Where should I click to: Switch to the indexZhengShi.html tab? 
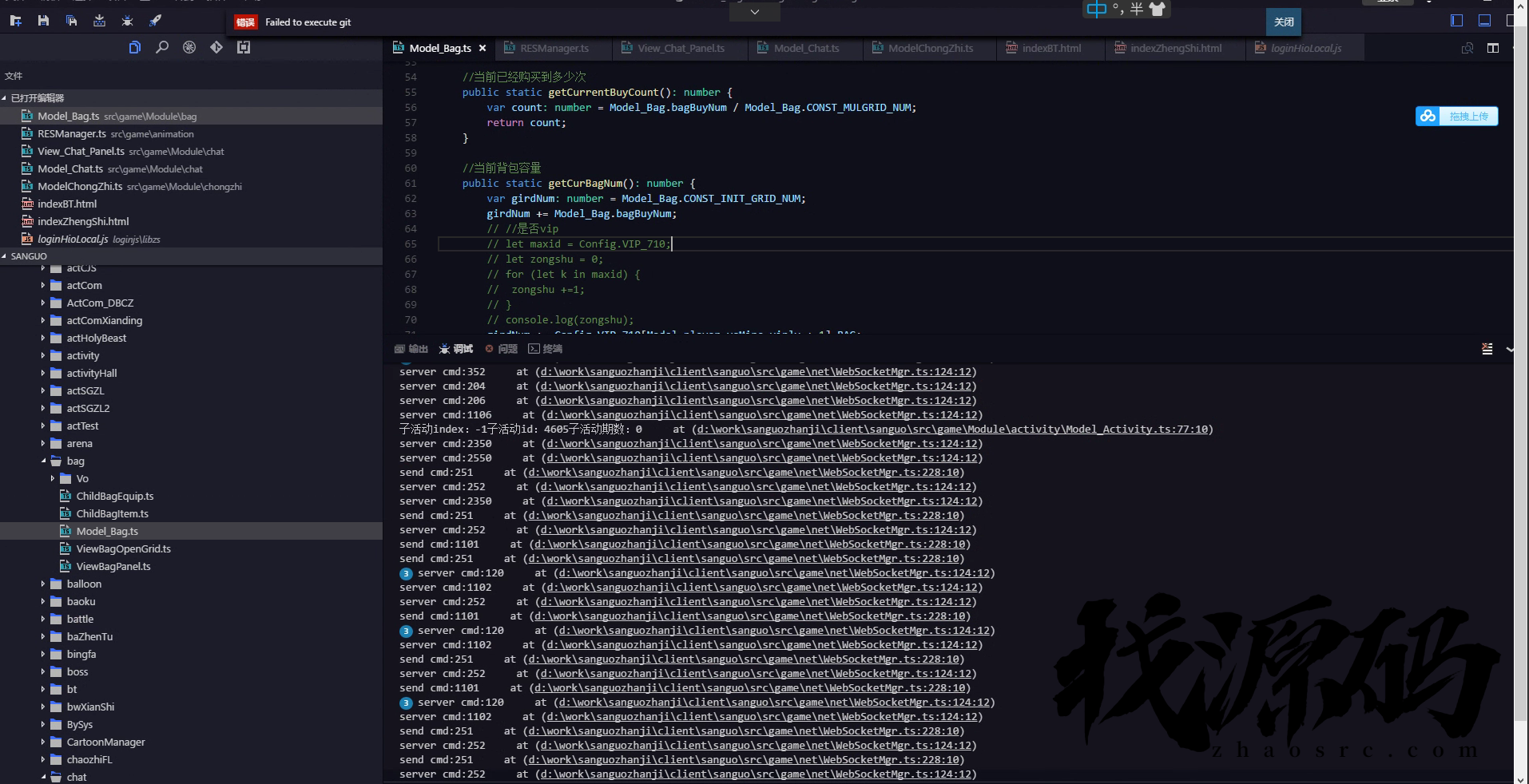click(x=1175, y=49)
